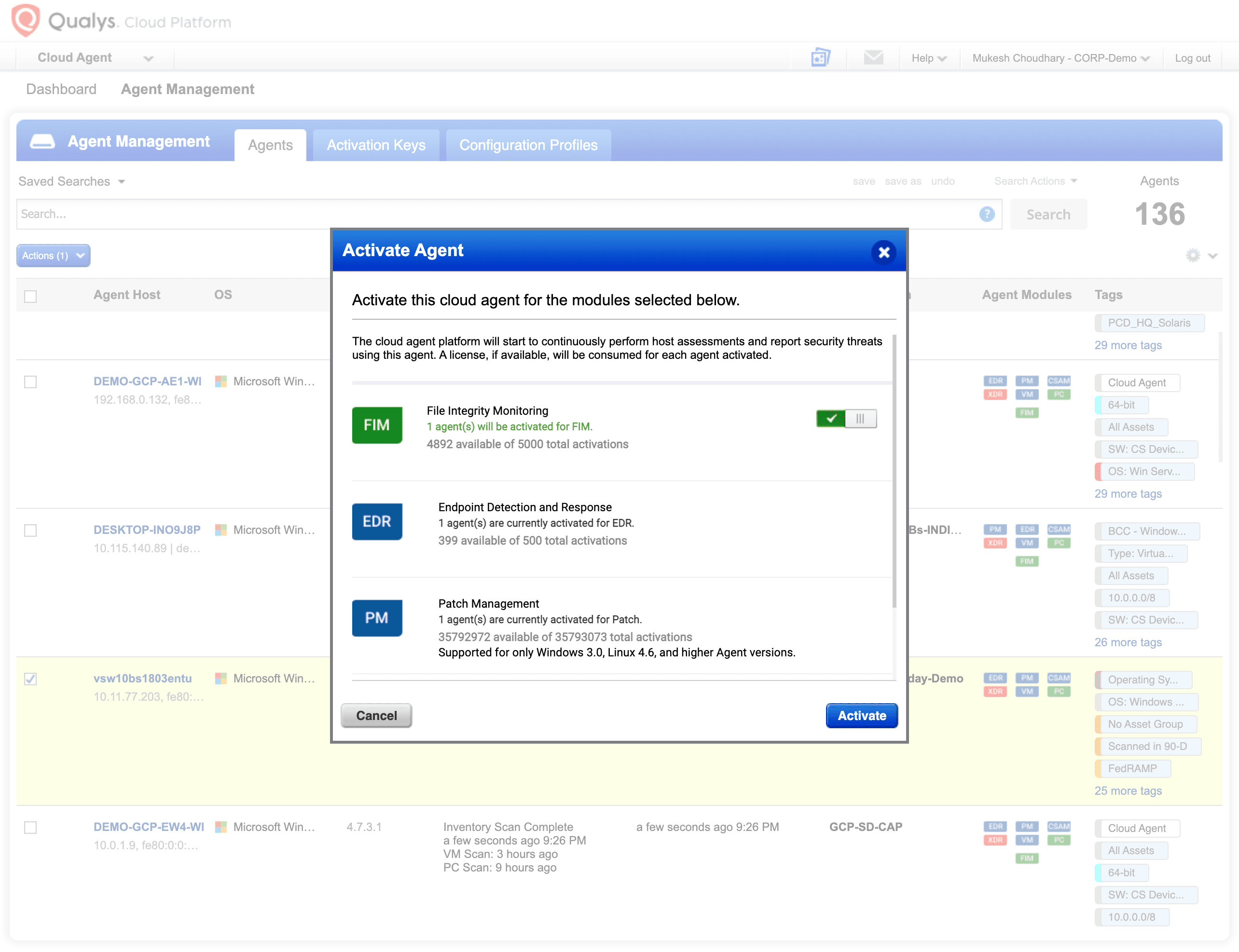Click the Qualys logo

coord(26,20)
